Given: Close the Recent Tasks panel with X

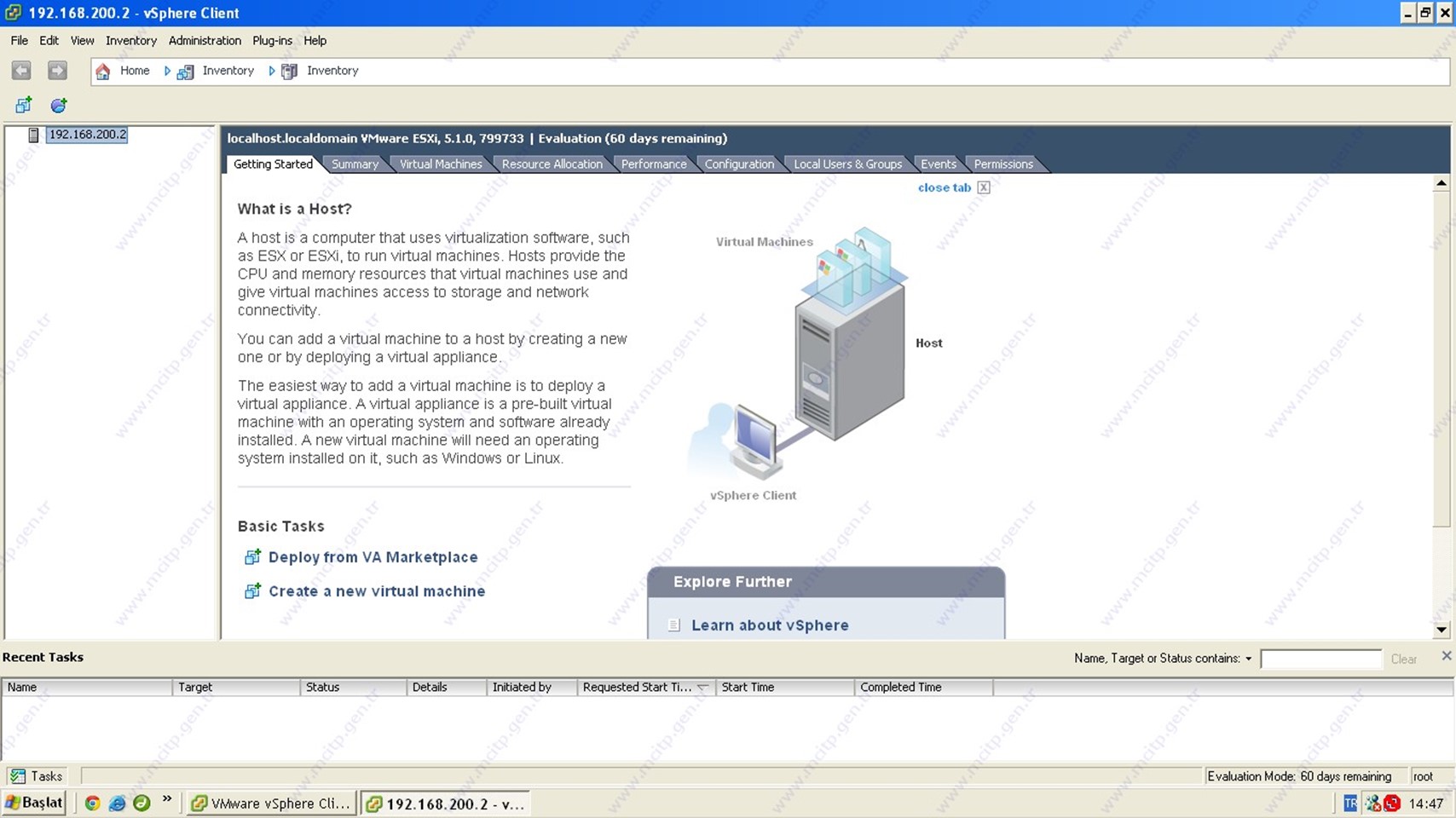Looking at the screenshot, I should (x=1446, y=655).
